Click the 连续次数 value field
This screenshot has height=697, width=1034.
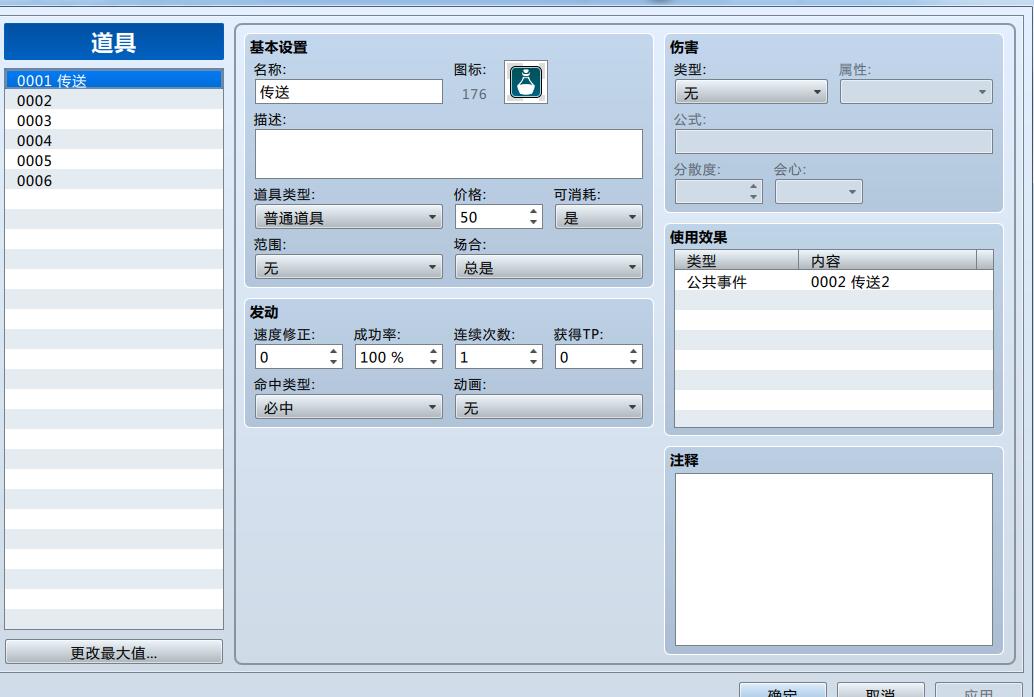(x=491, y=357)
